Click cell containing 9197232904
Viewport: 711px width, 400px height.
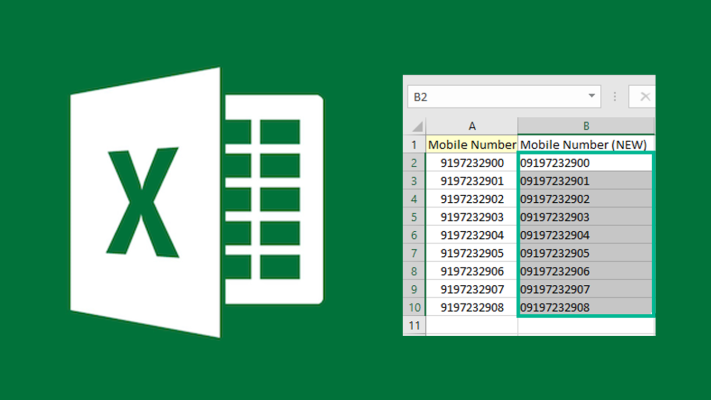(472, 235)
